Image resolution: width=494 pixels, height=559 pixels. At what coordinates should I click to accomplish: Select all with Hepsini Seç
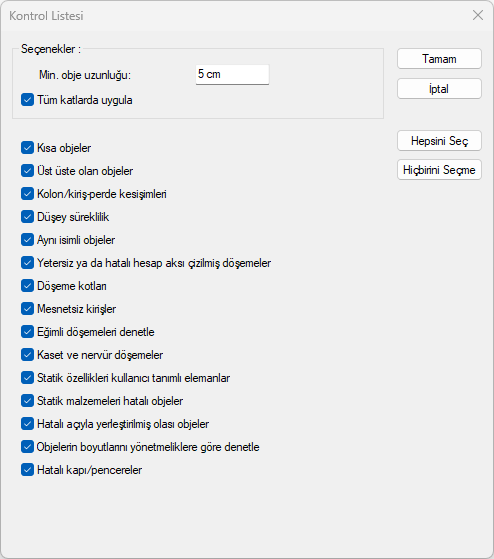point(439,141)
